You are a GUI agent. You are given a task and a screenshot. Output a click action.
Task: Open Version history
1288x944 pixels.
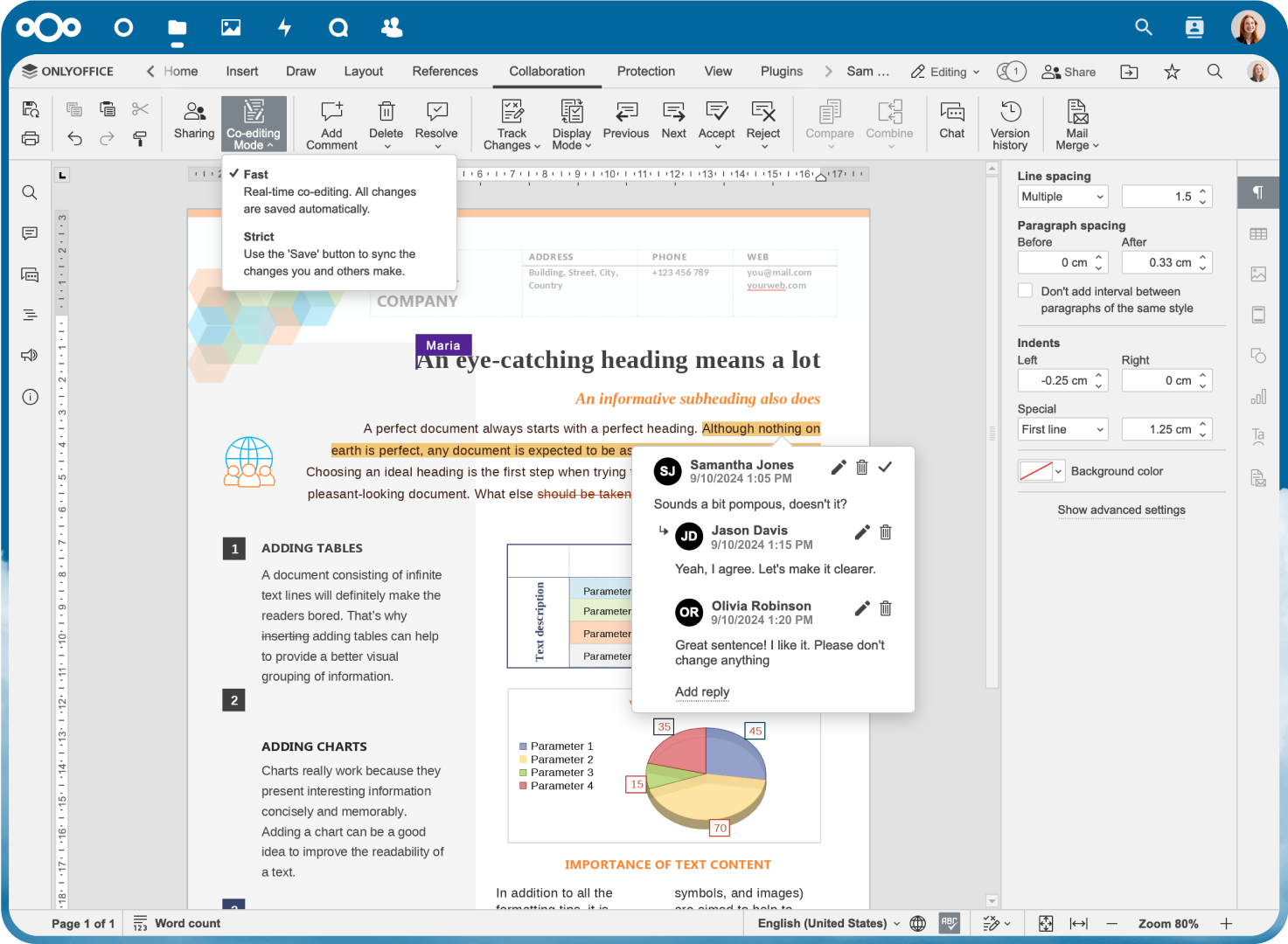[x=1010, y=122]
